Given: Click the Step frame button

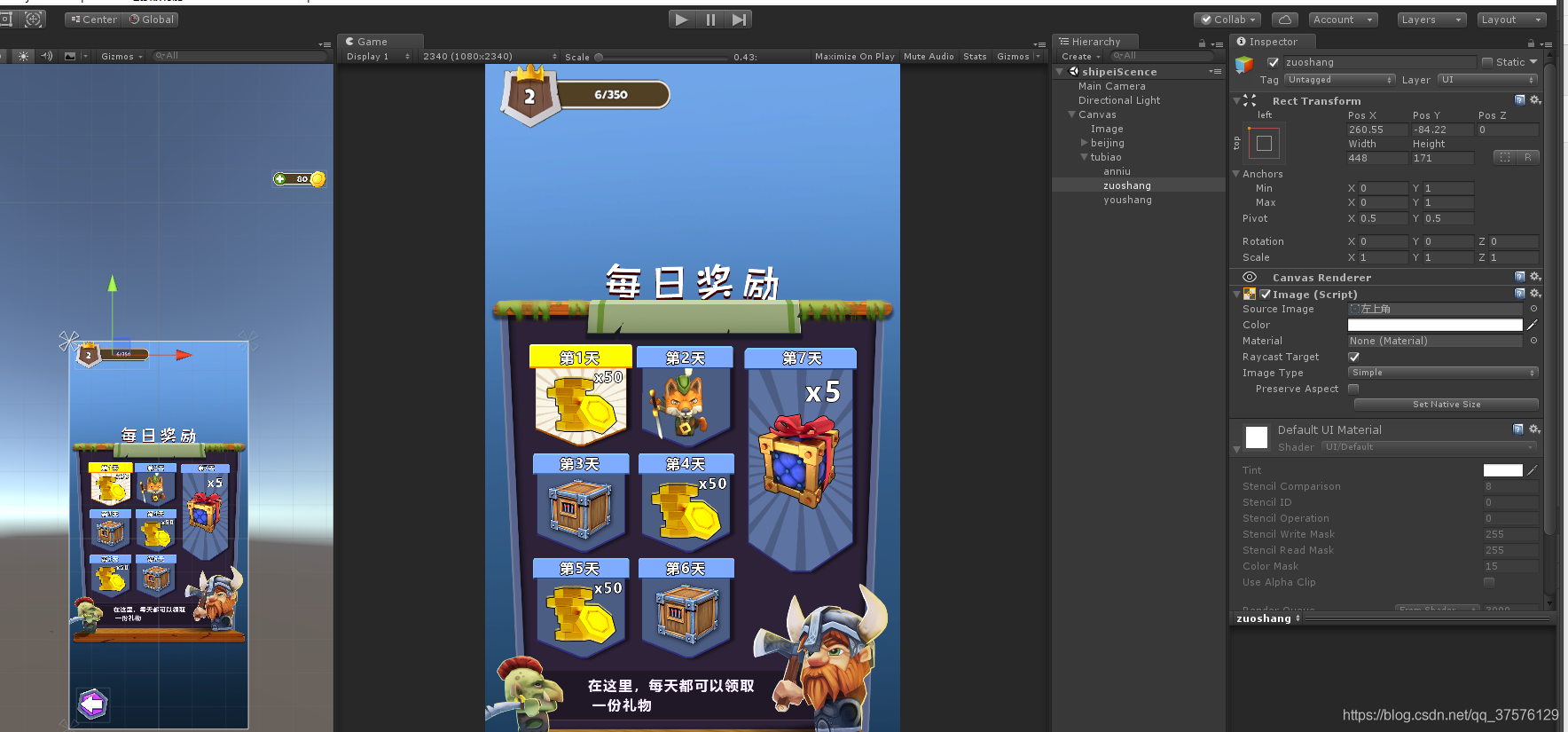Looking at the screenshot, I should [x=739, y=20].
